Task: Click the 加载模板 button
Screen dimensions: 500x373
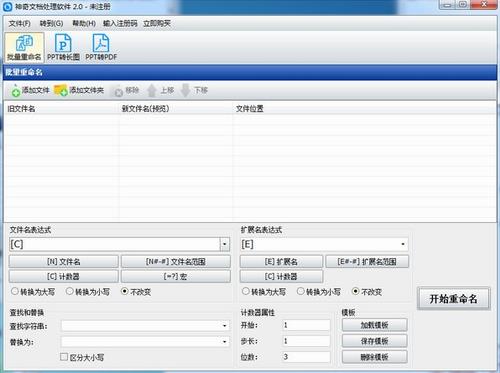Action: [x=375, y=325]
